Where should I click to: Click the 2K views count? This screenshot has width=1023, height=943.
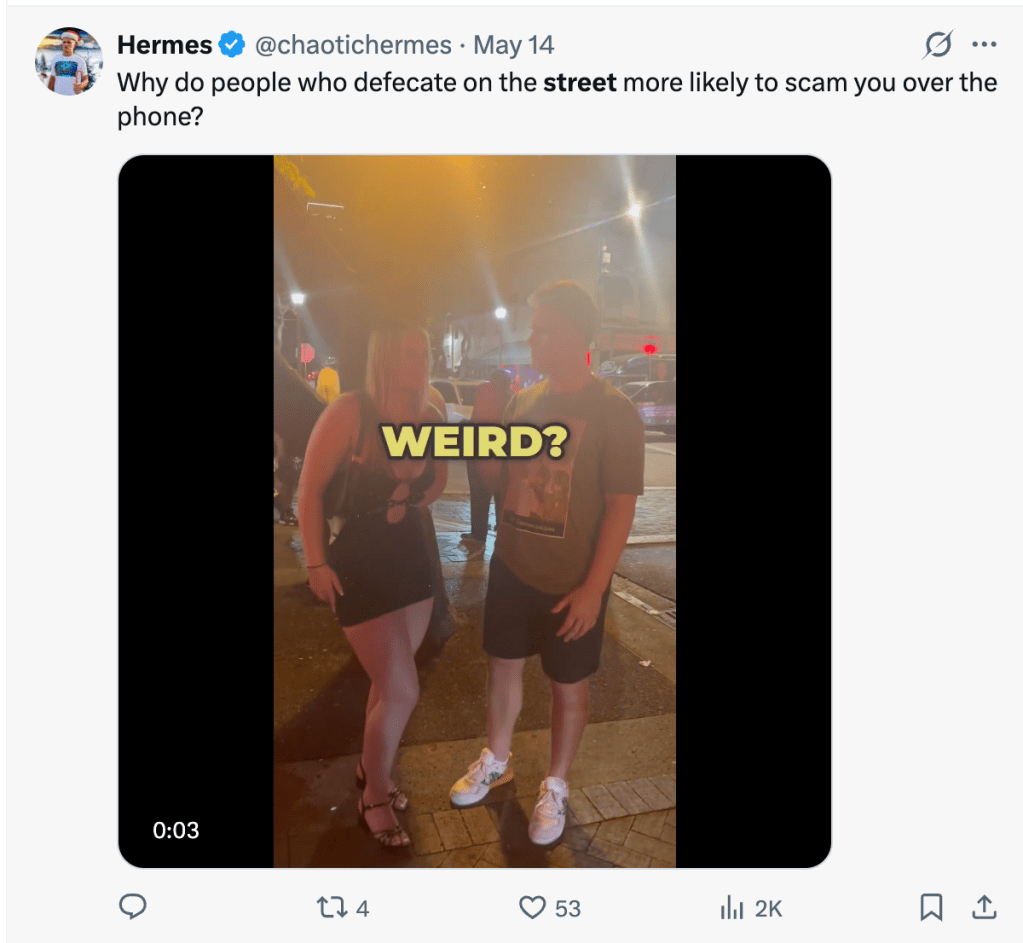click(768, 908)
